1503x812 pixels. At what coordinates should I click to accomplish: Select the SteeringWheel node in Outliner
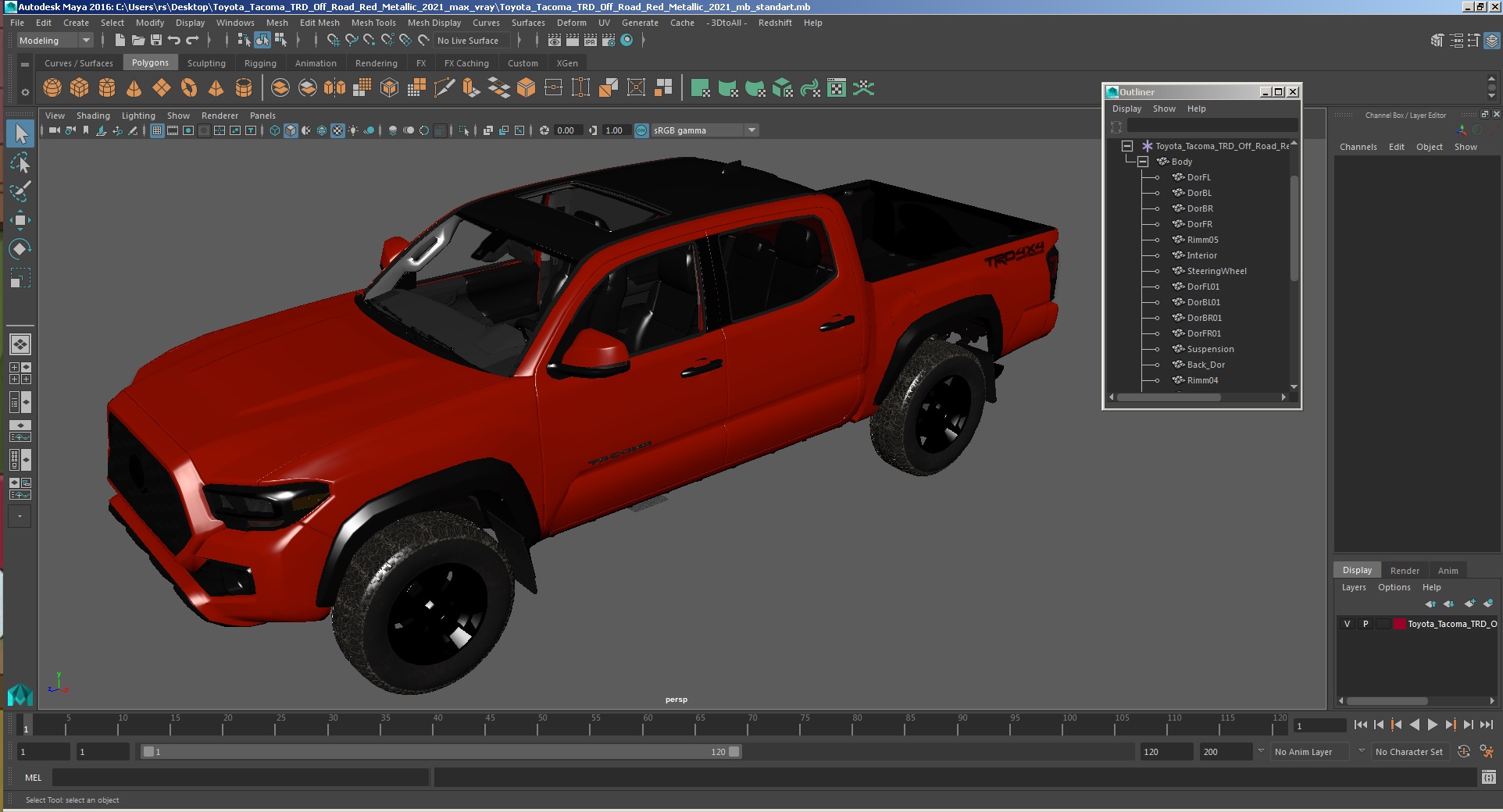(1216, 271)
